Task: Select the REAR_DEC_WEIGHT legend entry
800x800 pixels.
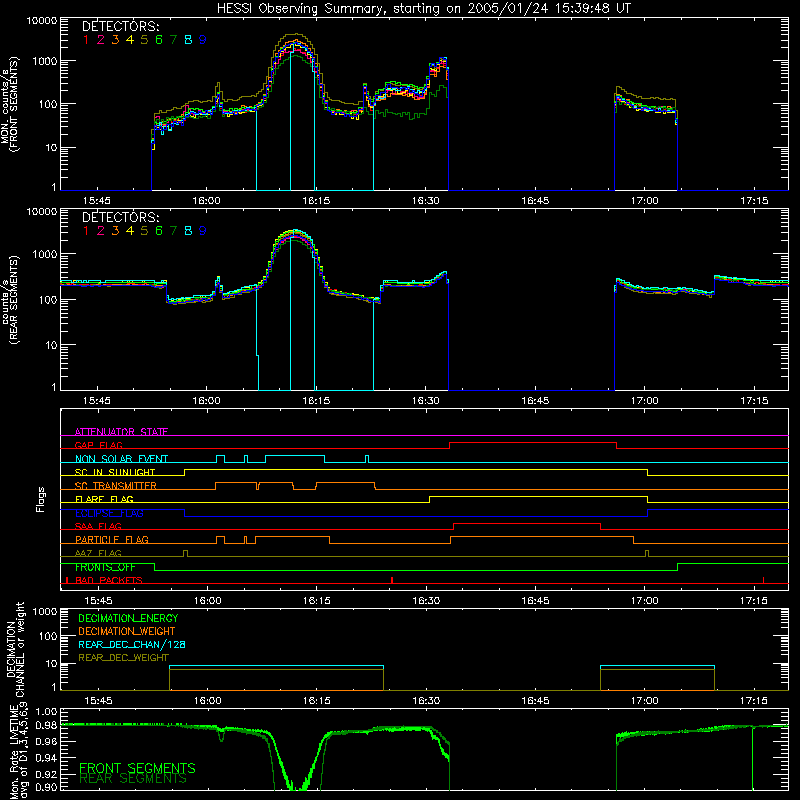Action: (x=123, y=658)
